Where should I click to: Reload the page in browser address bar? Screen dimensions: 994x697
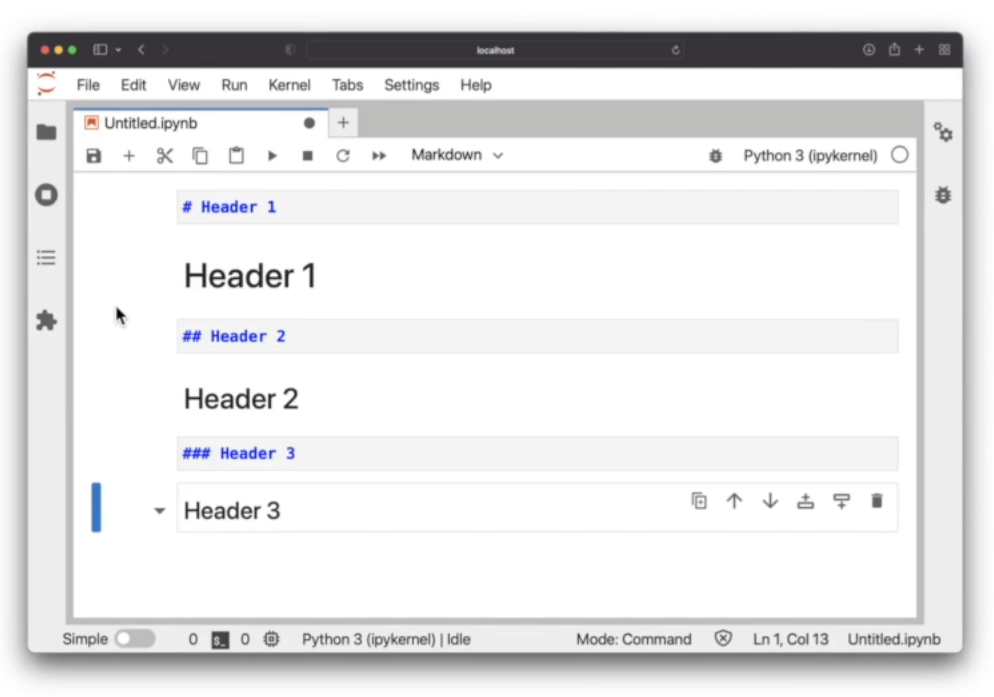[675, 49]
